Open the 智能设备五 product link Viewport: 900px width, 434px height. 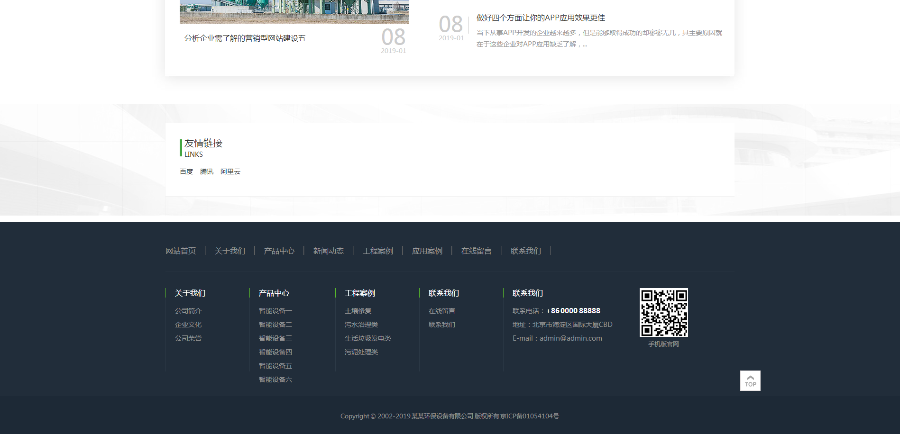[x=276, y=366]
